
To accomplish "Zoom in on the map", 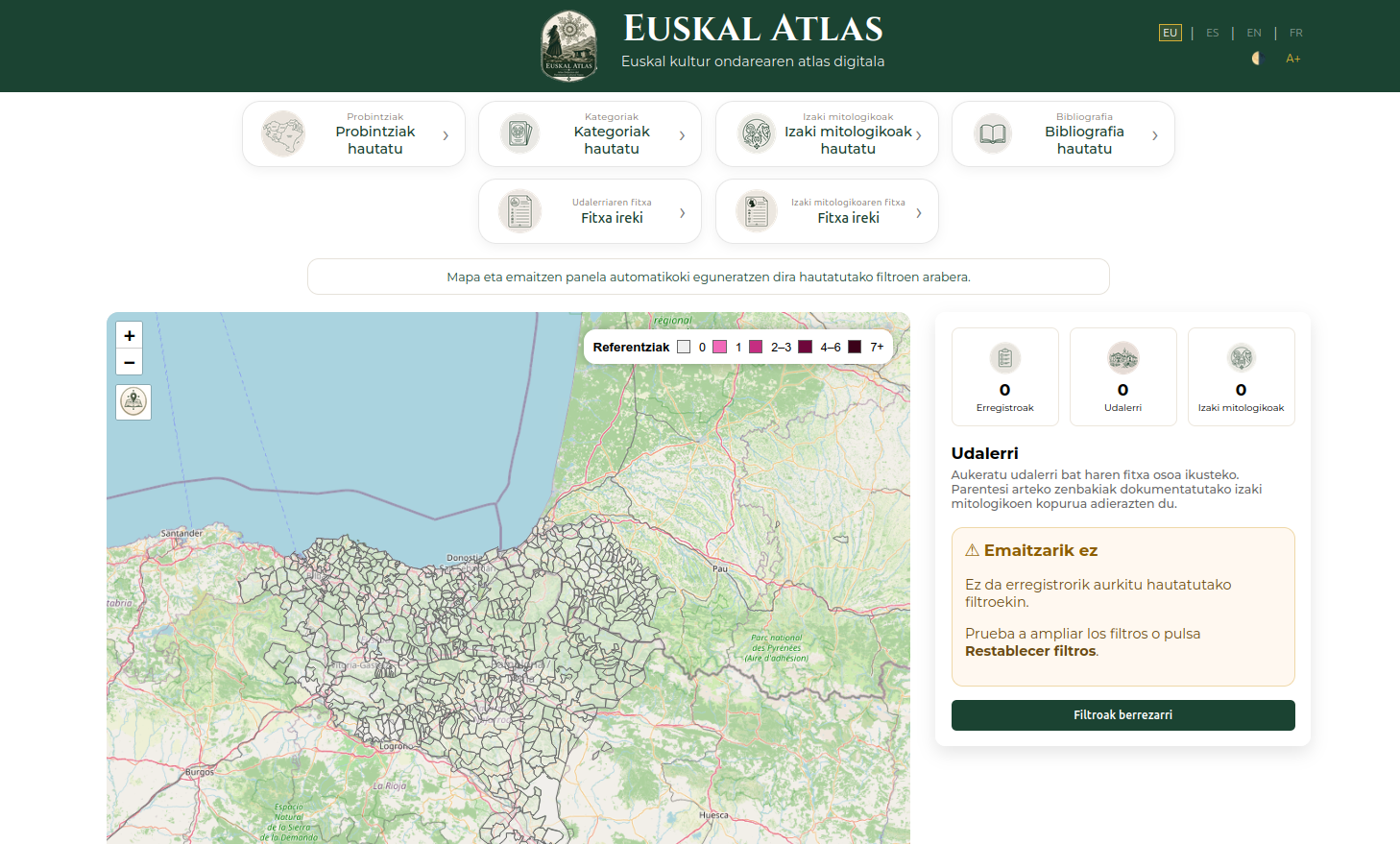I will (130, 335).
